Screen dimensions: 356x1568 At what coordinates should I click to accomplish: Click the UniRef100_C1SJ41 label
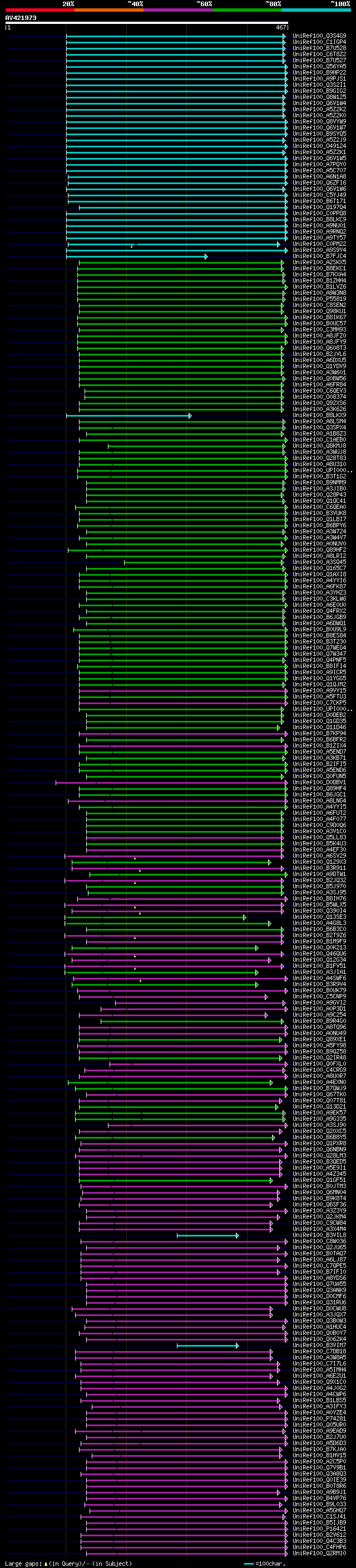(x=319, y=1517)
